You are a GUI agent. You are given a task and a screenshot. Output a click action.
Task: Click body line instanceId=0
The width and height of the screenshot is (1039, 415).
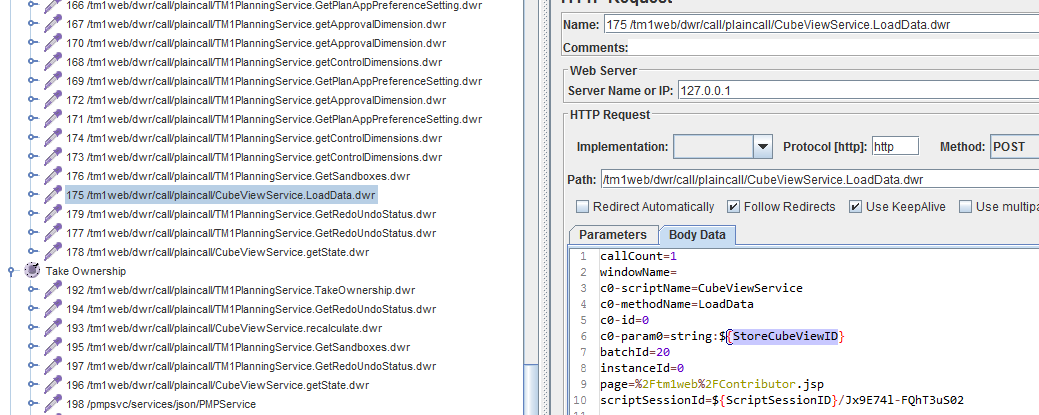pos(641,369)
